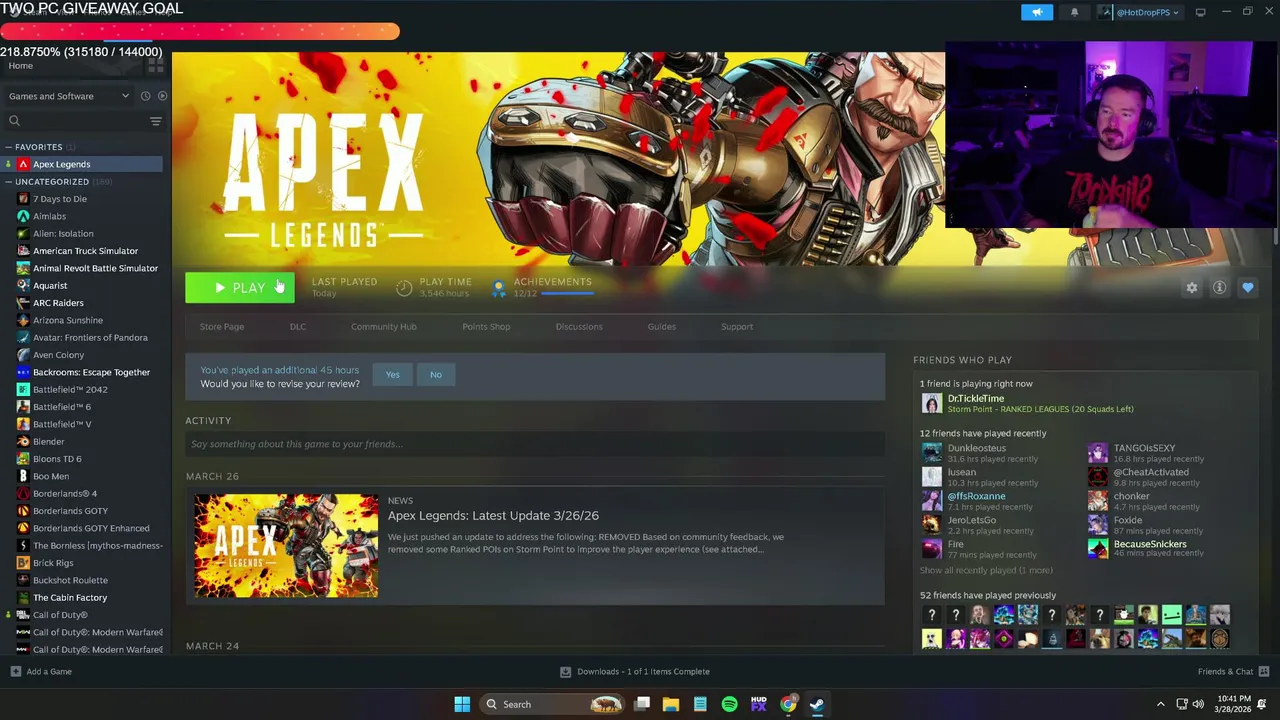This screenshot has width=1280, height=720.
Task: Open the Discussions tab
Action: [x=579, y=327]
